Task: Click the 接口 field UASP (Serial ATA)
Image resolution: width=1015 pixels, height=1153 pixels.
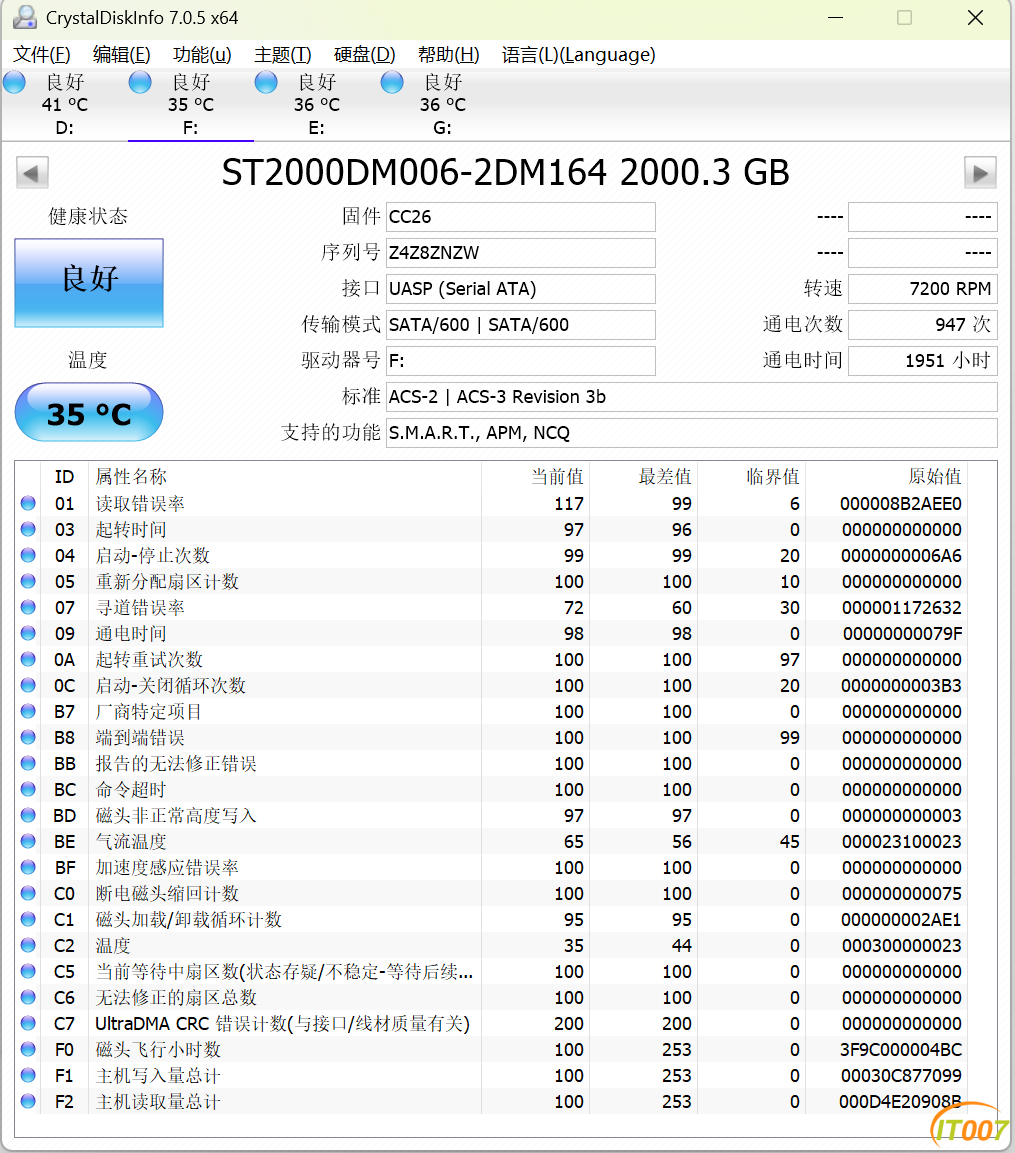Action: pos(521,289)
